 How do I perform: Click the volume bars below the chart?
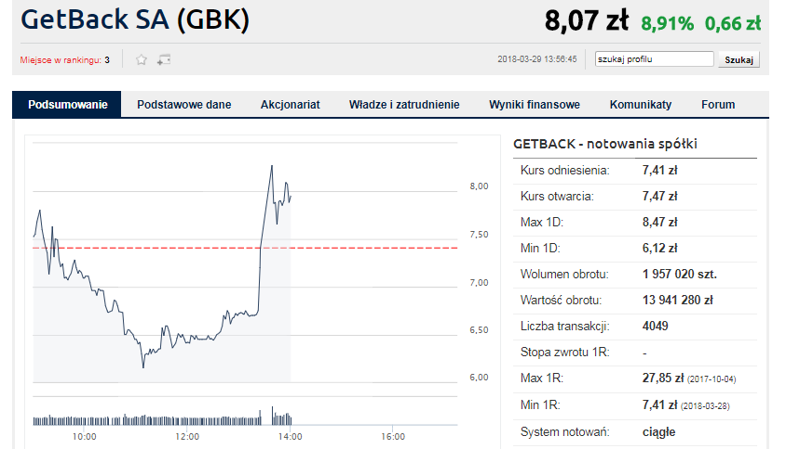tap(160, 418)
